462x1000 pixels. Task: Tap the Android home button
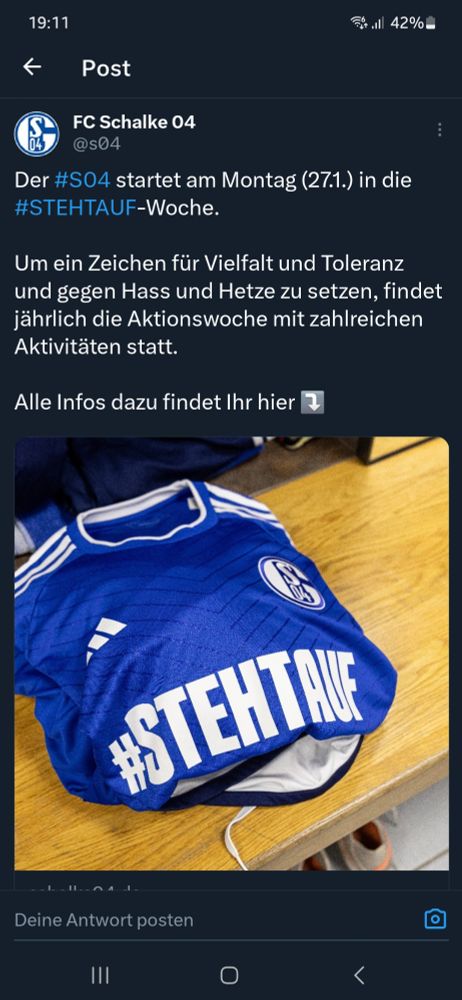tap(229, 974)
